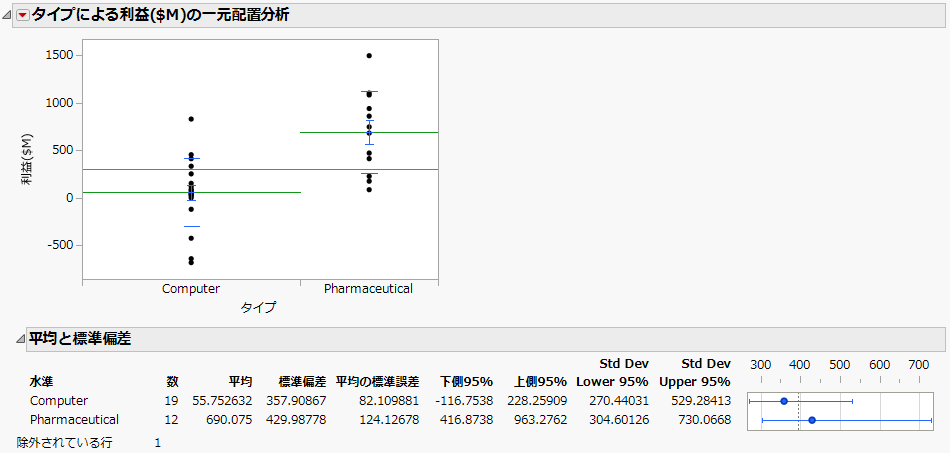Click the Computer mean dot in Std Dev chart
This screenshot has width=950, height=453.
point(784,401)
